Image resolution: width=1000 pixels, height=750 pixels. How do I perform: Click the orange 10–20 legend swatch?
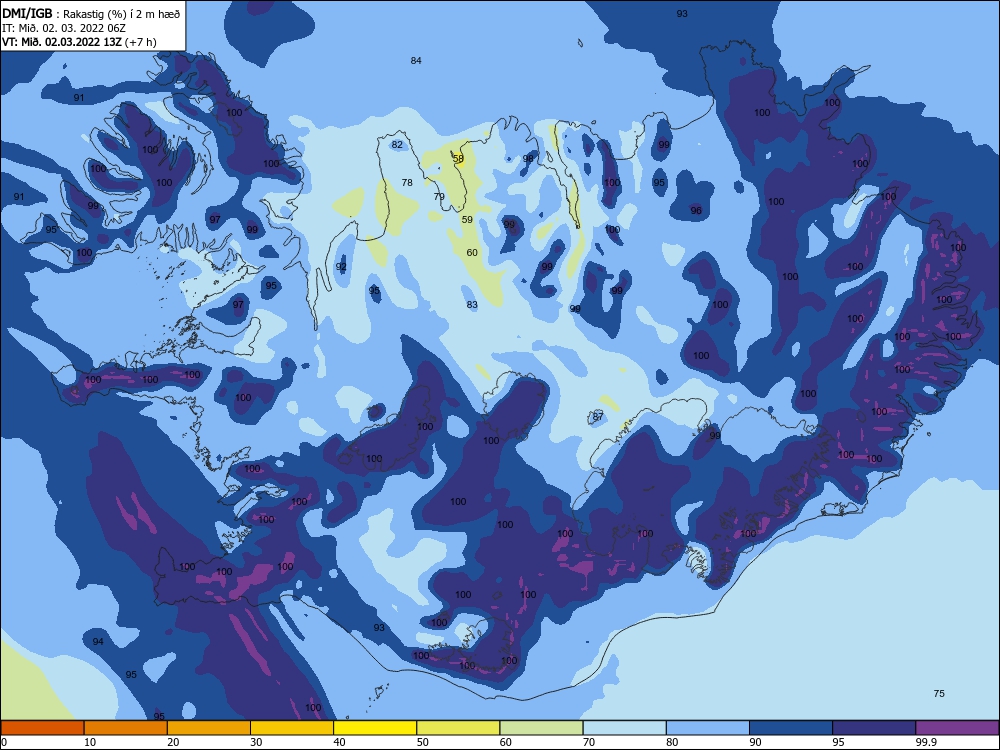click(126, 728)
